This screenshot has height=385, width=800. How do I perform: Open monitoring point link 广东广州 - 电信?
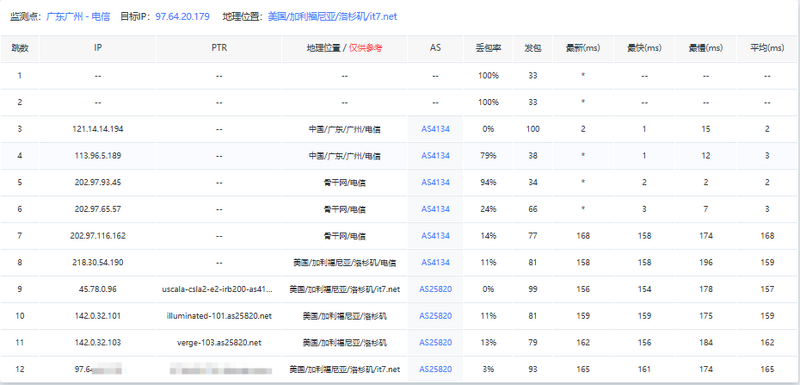click(78, 17)
